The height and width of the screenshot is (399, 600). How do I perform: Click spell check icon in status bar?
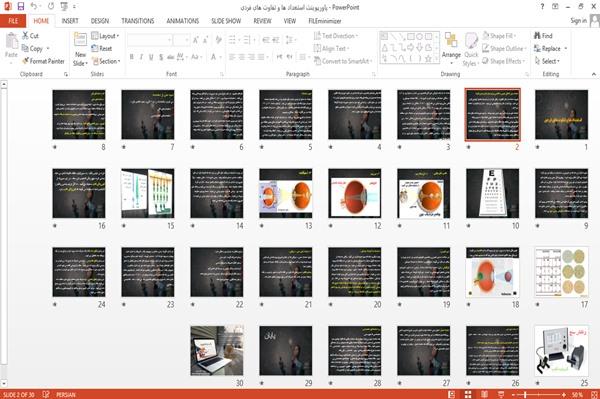[x=46, y=394]
